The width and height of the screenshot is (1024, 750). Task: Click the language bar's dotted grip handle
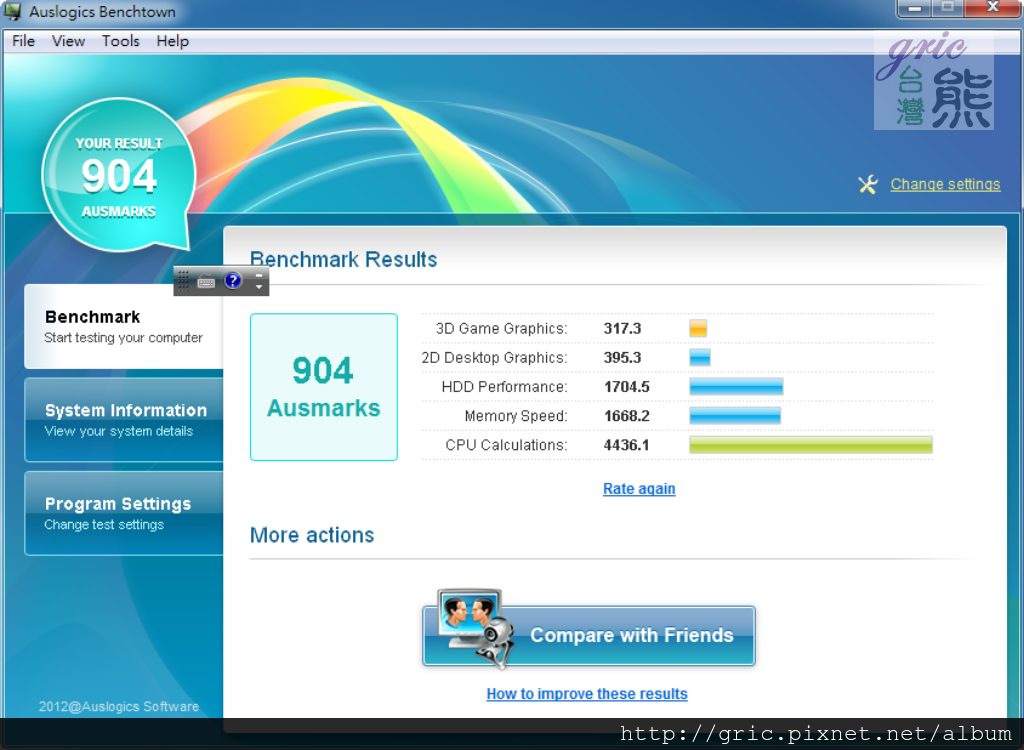pyautogui.click(x=183, y=282)
